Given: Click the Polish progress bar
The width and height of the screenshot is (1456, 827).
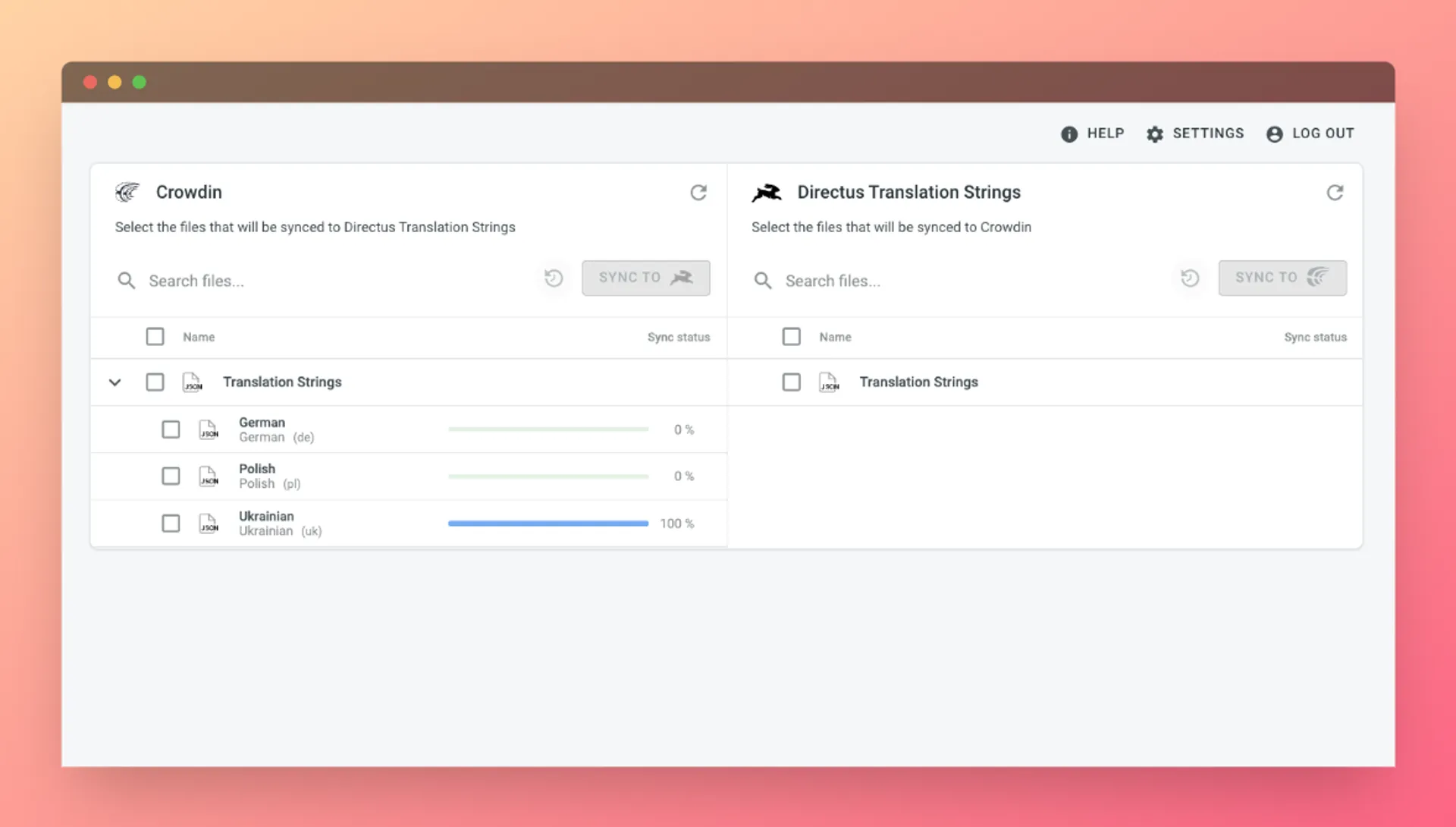Looking at the screenshot, I should tap(548, 476).
